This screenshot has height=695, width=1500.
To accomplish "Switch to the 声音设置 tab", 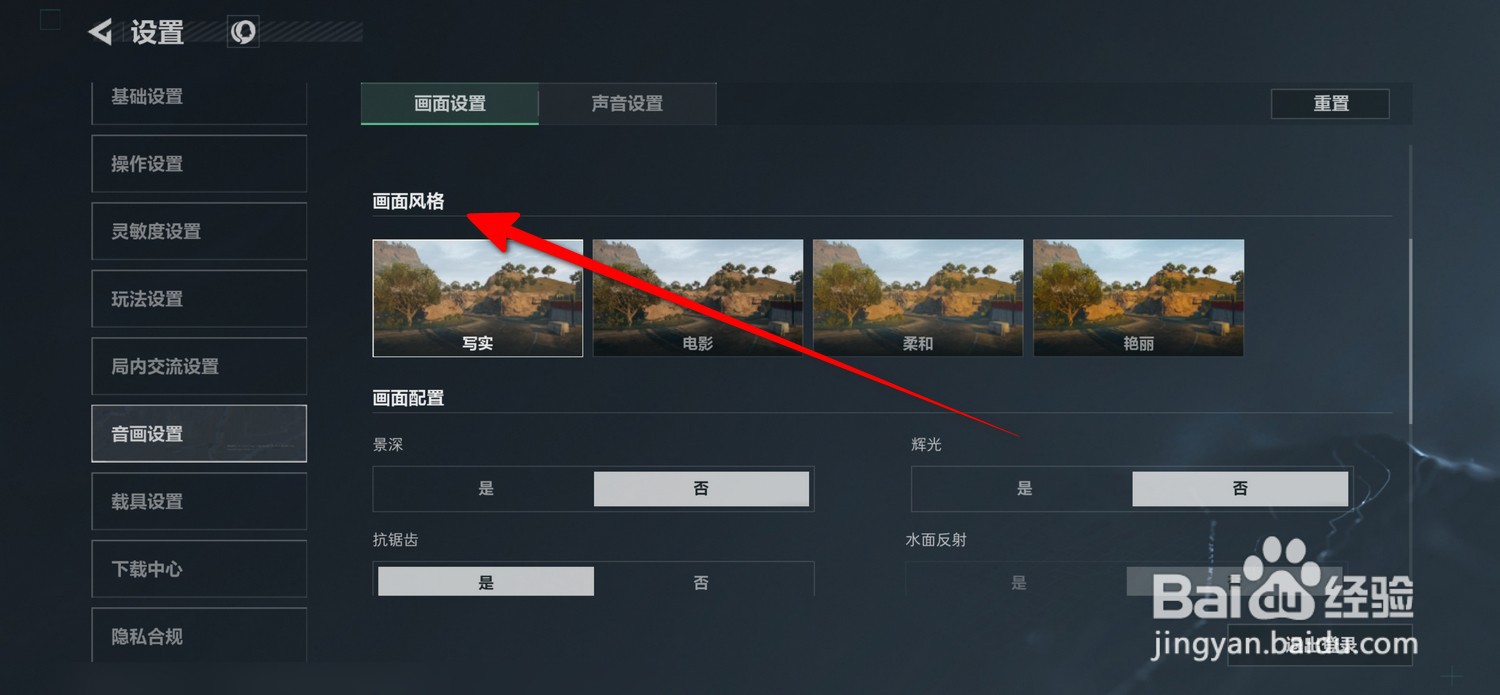I will (628, 104).
